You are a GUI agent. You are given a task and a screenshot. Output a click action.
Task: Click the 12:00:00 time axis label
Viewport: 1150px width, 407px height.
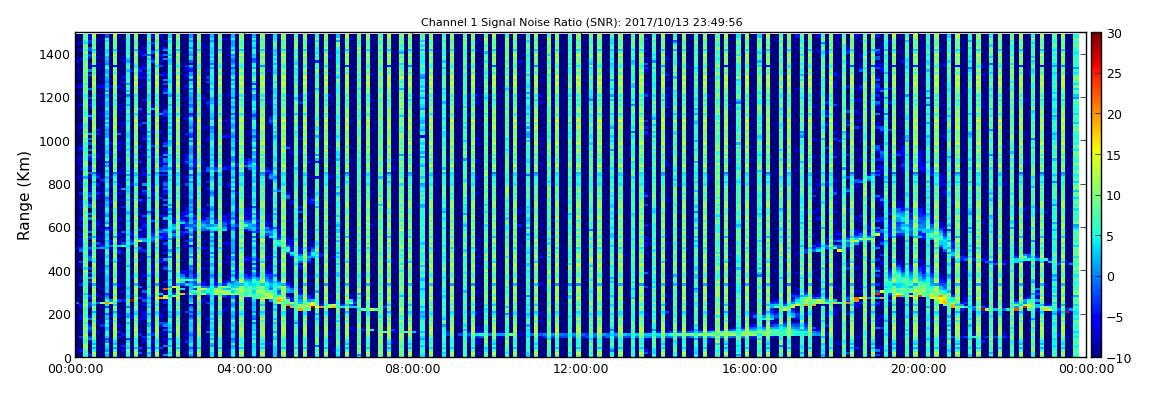coord(580,370)
